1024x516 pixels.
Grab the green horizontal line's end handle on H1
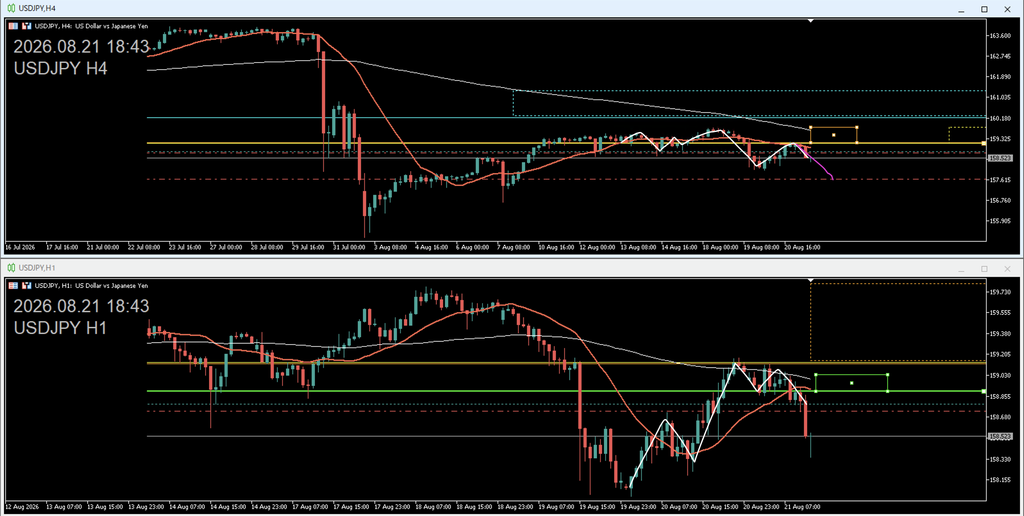point(984,391)
